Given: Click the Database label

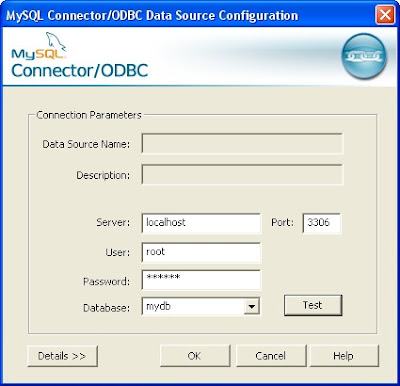Looking at the screenshot, I should [x=106, y=308].
